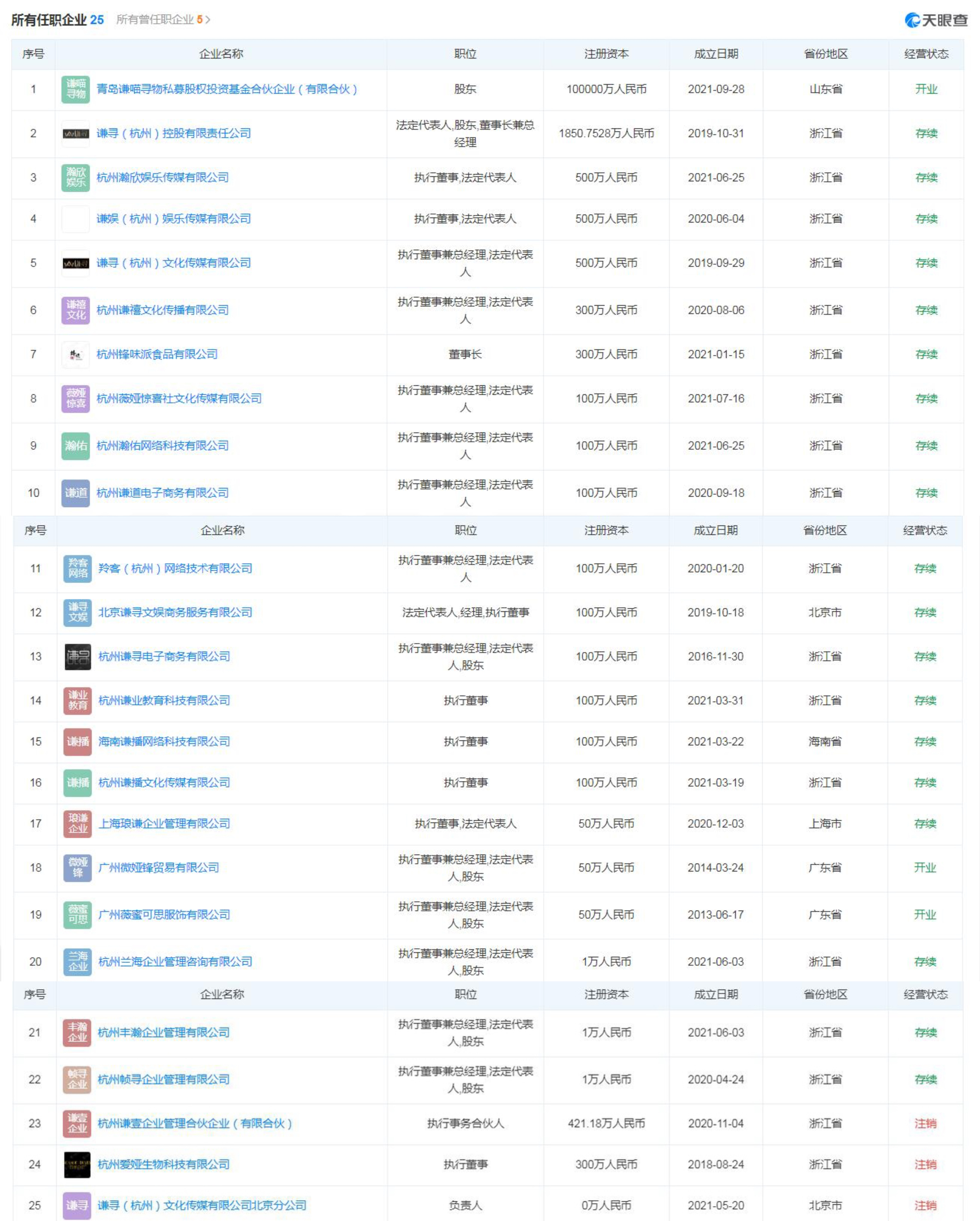Image resolution: width=980 pixels, height=1221 pixels.
Task: Click the 谦喵寻物 company logo icon
Action: 75,89
